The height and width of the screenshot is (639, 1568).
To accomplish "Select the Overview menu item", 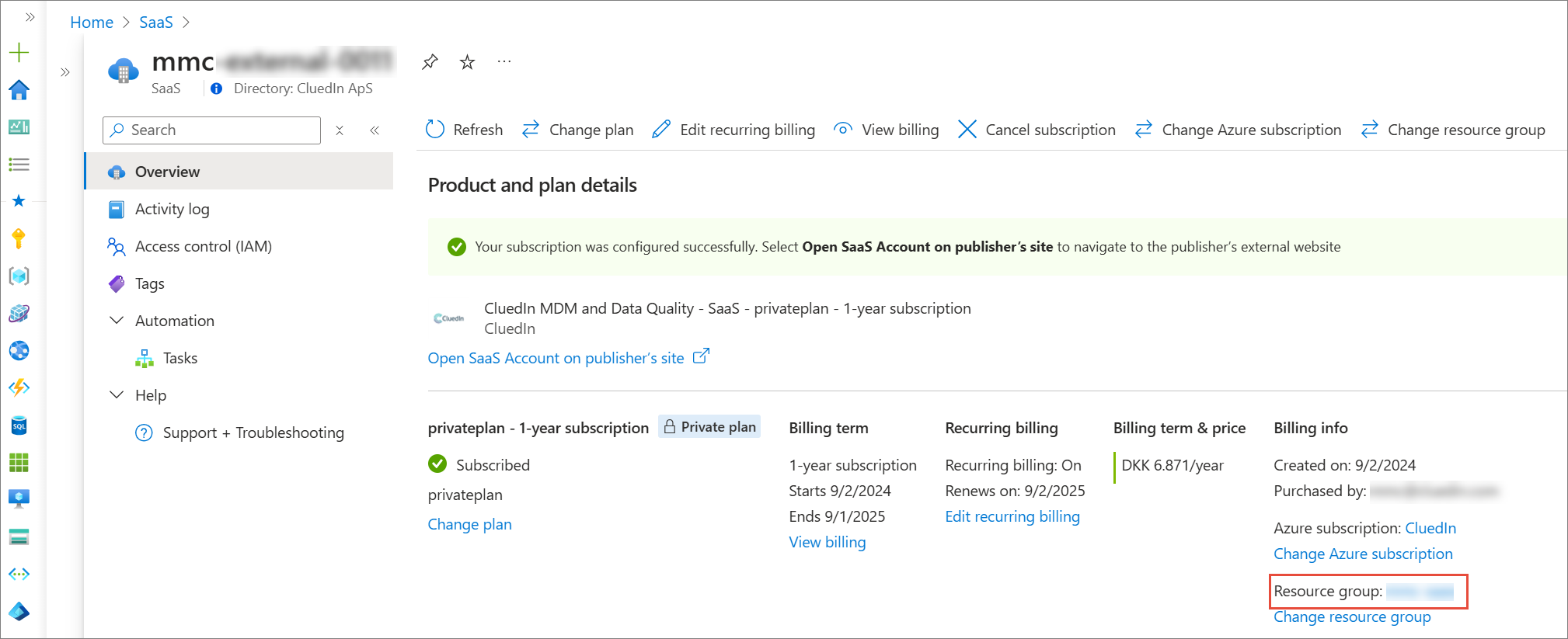I will 239,172.
